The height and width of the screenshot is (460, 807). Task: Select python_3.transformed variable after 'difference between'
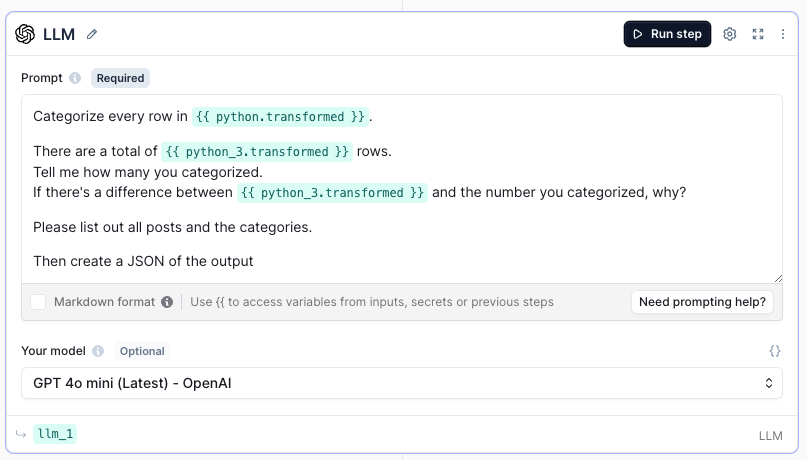click(332, 192)
